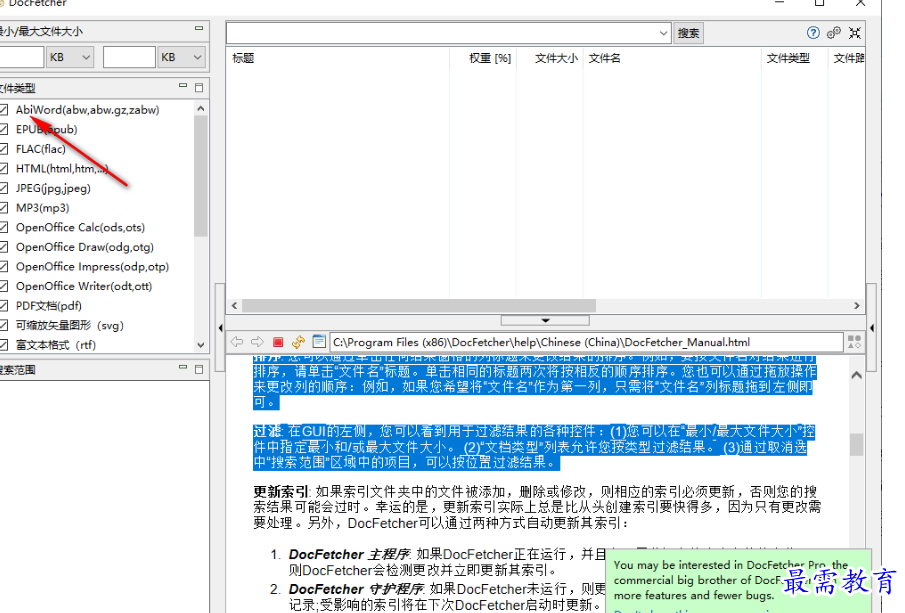Sort results by 文件名 column header

[605, 58]
